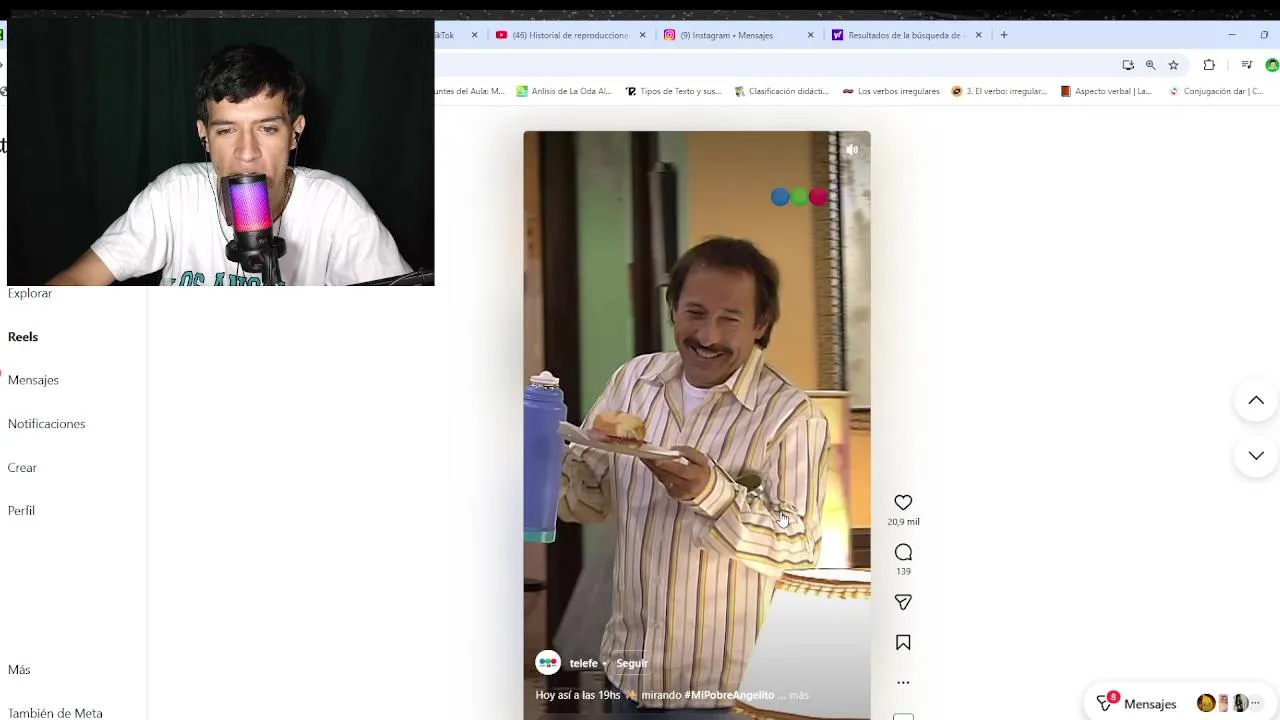
Task: Click the install app icon in address bar
Action: pyautogui.click(x=1128, y=65)
